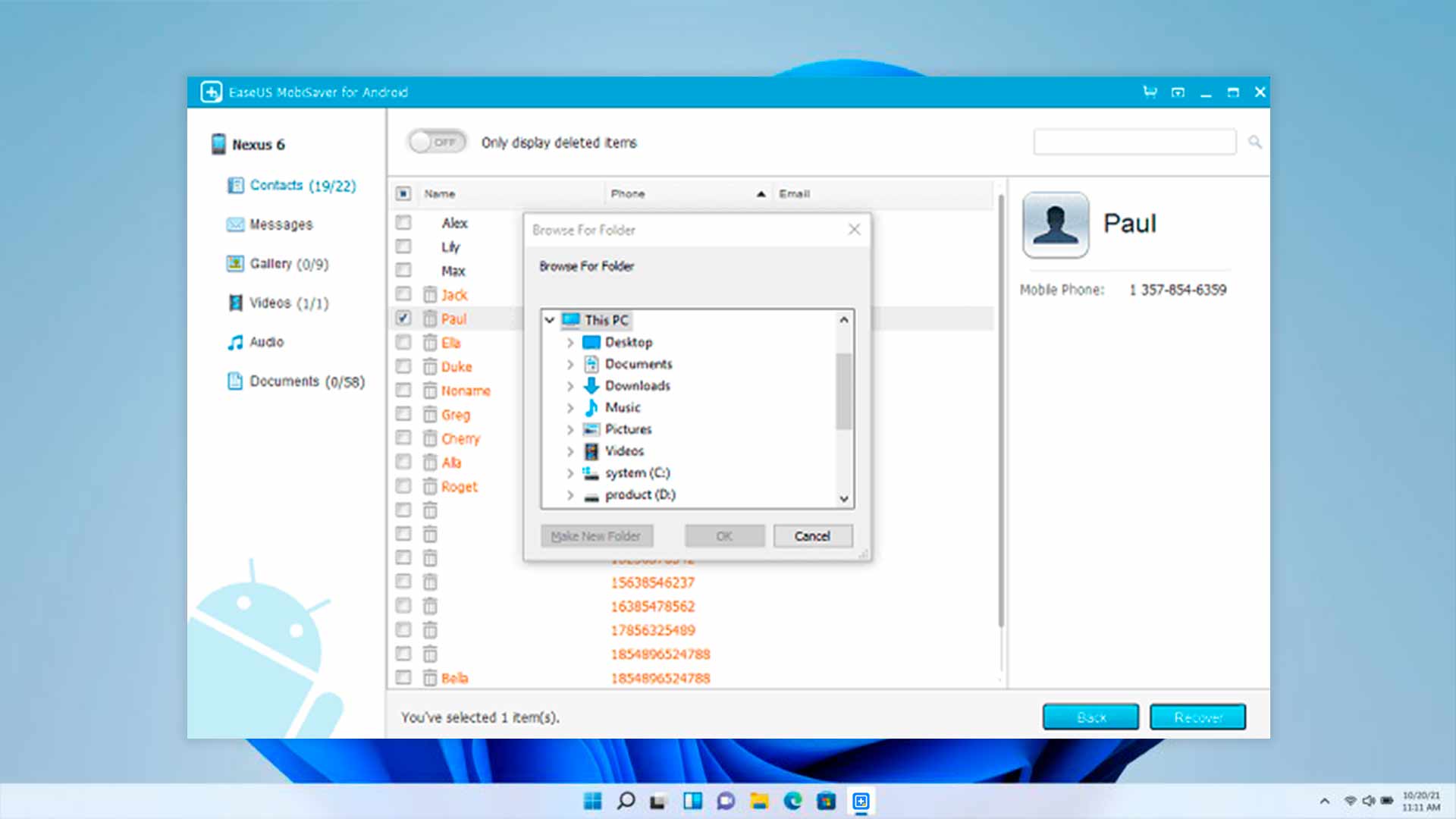Expand the Documents folder node
This screenshot has height=819, width=1456.
570,365
